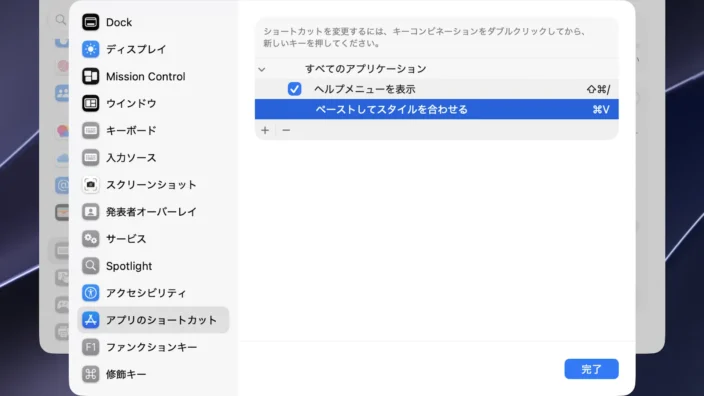Click search magnifier in background settings window
The height and width of the screenshot is (396, 704).
point(61,20)
